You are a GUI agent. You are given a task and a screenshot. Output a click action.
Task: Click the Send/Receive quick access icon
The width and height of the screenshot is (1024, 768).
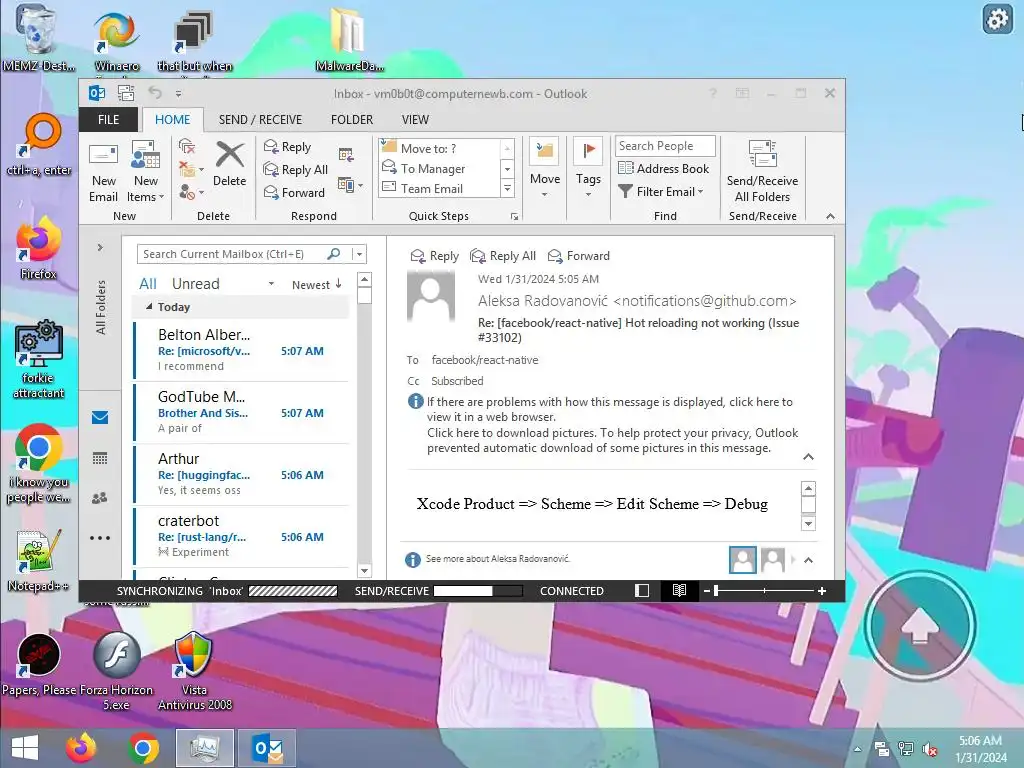coord(126,93)
